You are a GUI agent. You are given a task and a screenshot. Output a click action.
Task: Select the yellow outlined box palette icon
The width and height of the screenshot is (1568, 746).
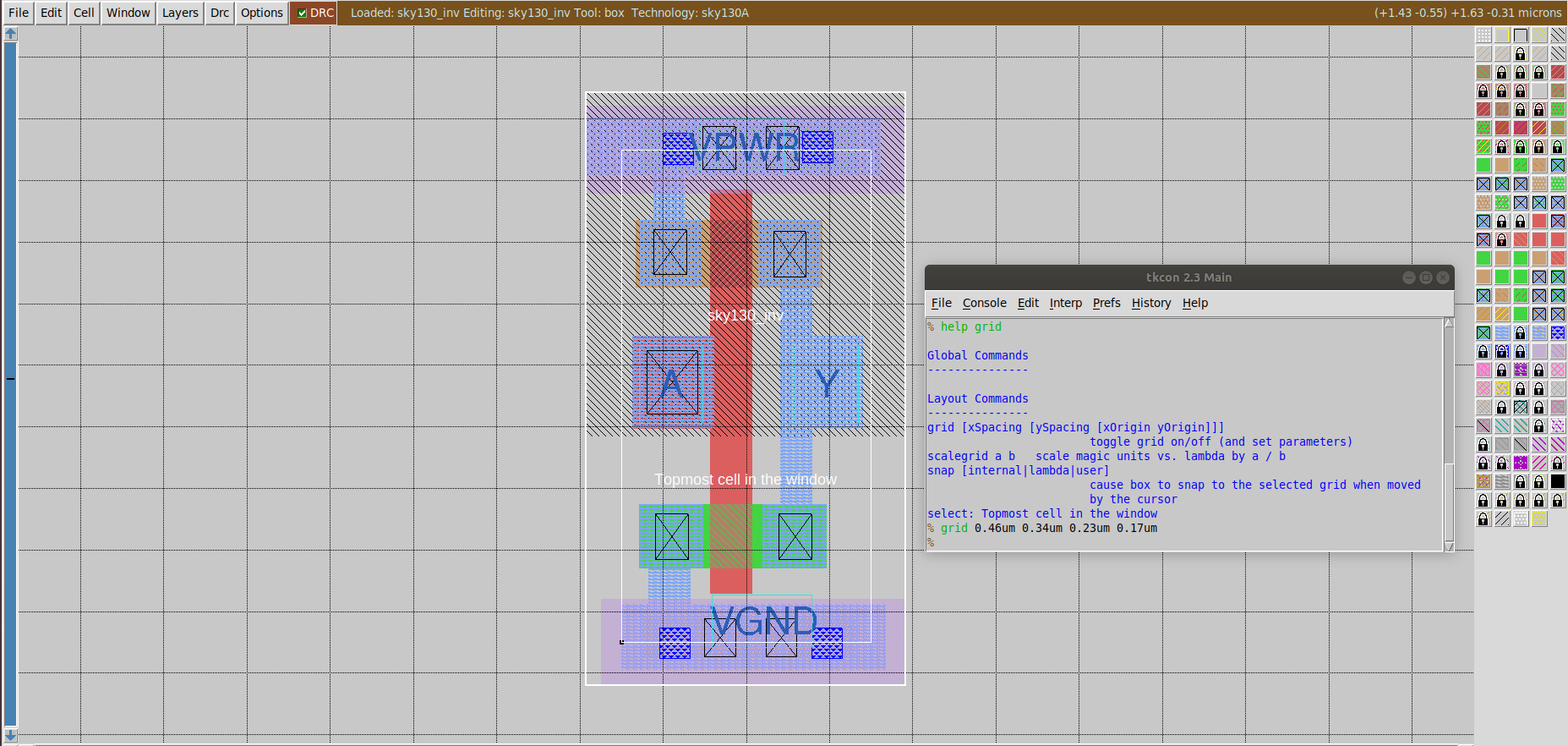[x=1502, y=35]
